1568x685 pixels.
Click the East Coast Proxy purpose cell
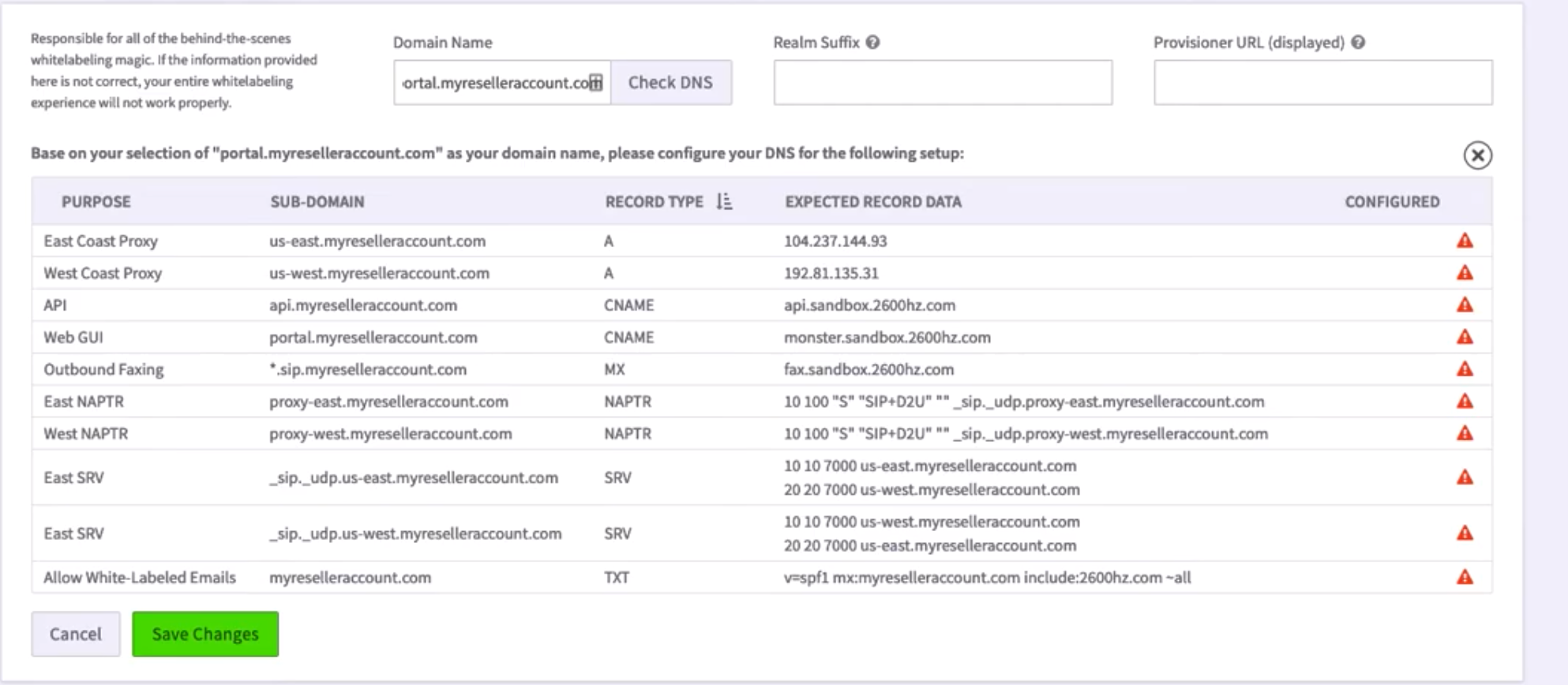pyautogui.click(x=101, y=241)
